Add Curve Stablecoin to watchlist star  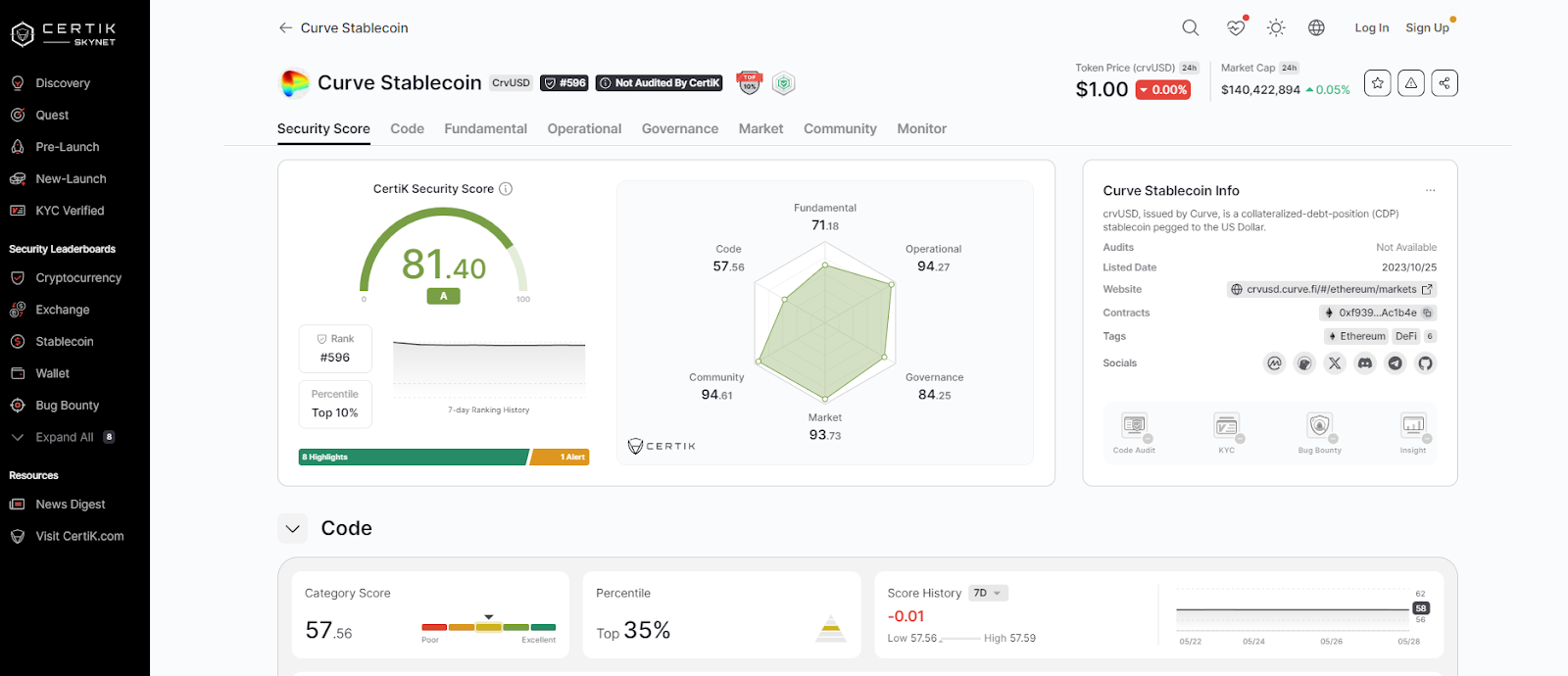tap(1378, 83)
